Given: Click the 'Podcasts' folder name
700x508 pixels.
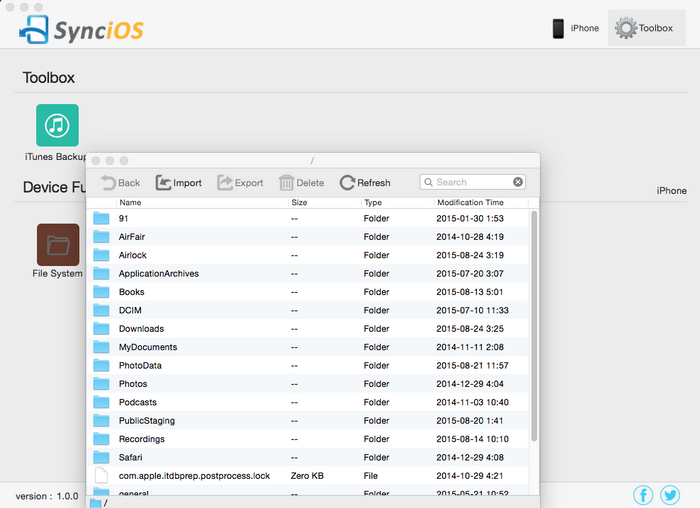Looking at the screenshot, I should click(x=138, y=402).
